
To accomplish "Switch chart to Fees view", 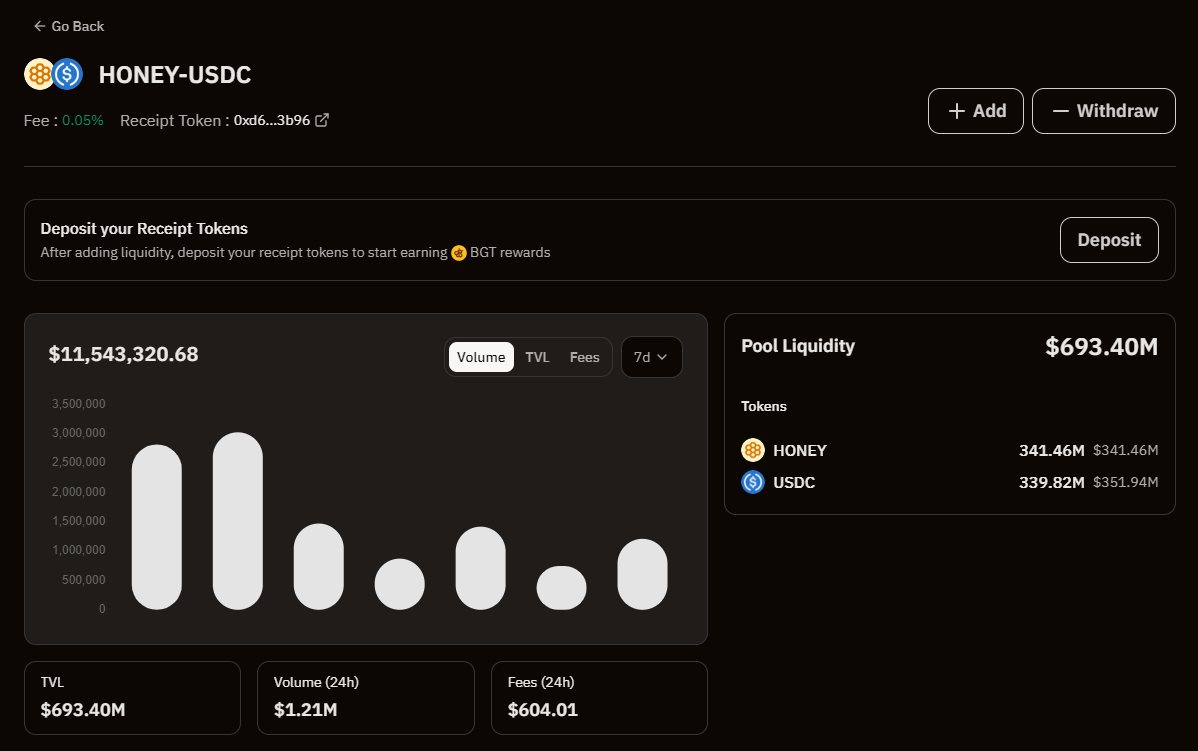I will pyautogui.click(x=585, y=357).
